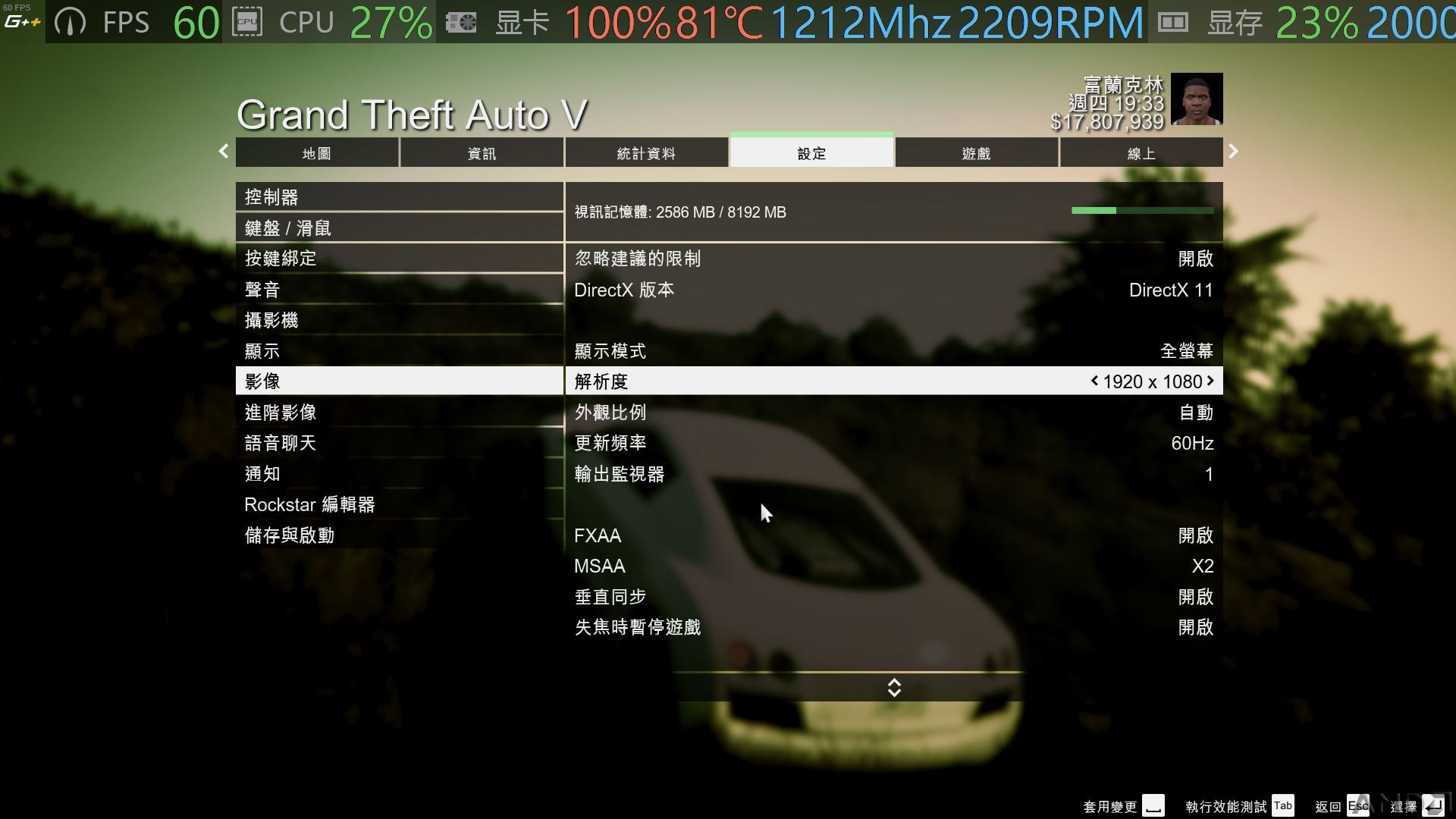Viewport: 1456px width, 819px height.
Task: Toggle FXAA on or off
Action: 894,535
